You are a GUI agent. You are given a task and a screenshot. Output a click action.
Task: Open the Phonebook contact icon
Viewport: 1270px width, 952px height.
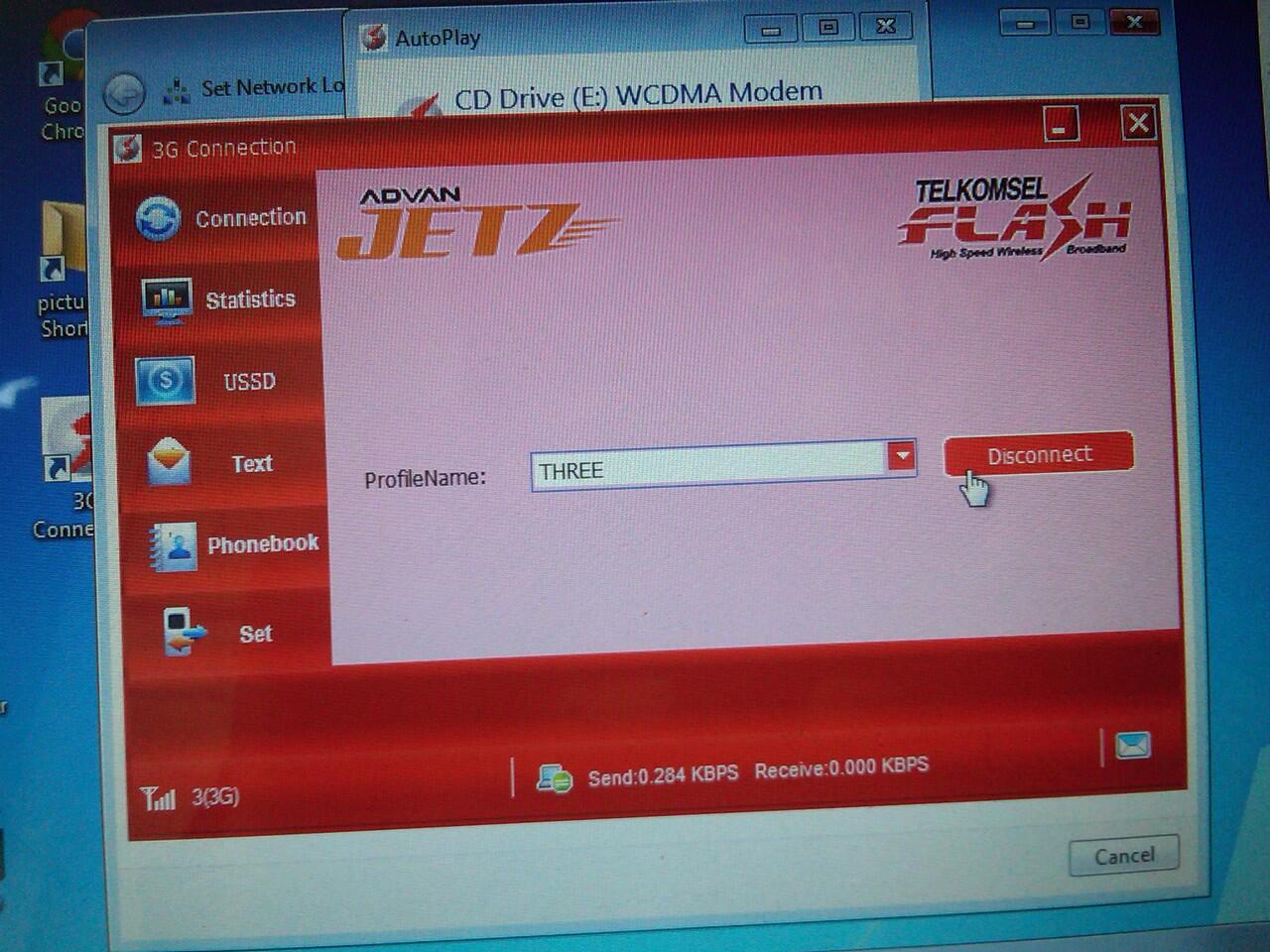174,546
